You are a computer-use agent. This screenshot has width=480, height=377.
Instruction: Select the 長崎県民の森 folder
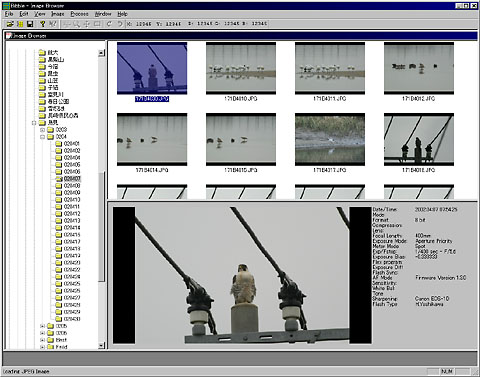[x=63, y=116]
